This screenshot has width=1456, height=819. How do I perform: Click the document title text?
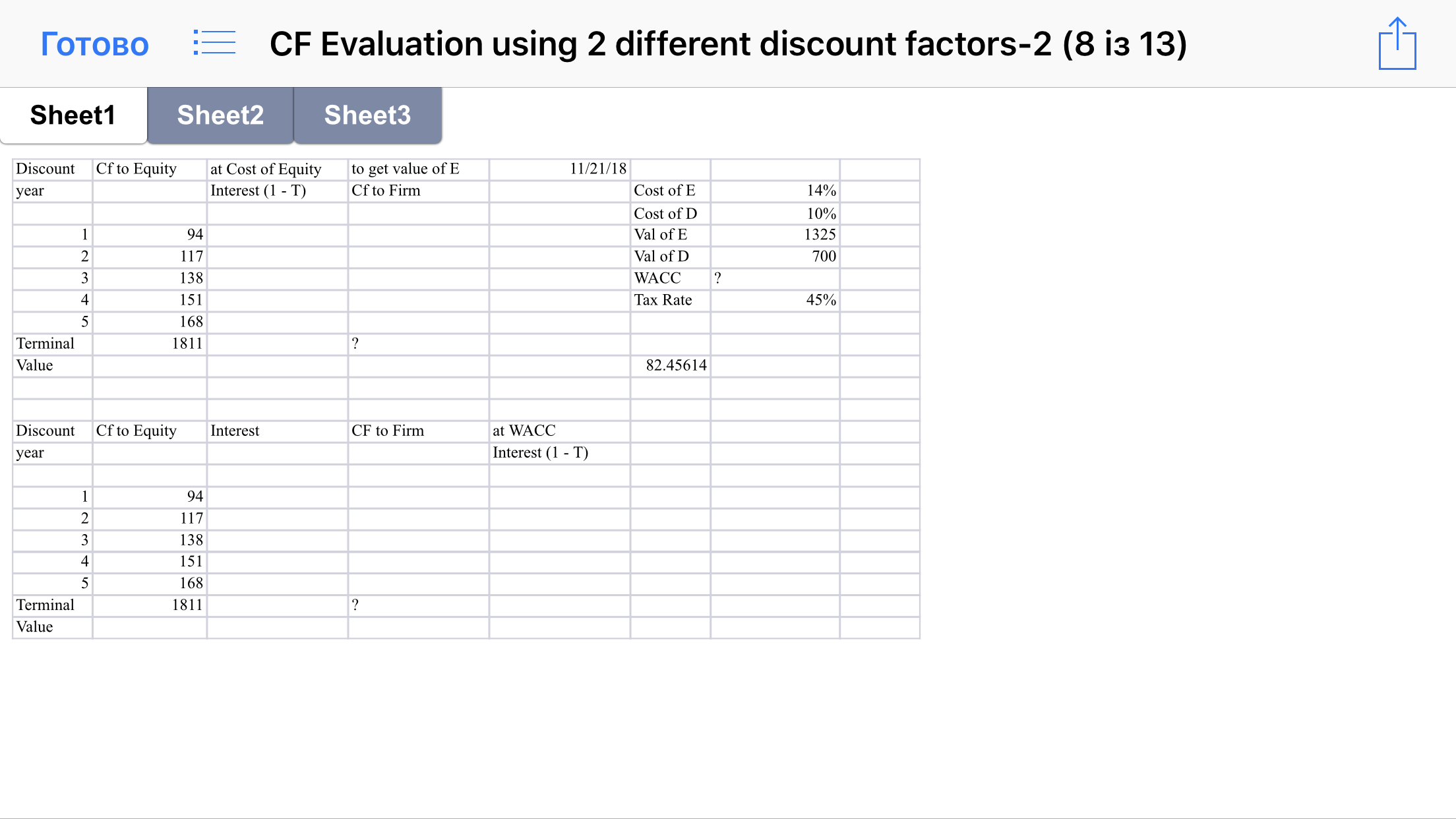(728, 44)
